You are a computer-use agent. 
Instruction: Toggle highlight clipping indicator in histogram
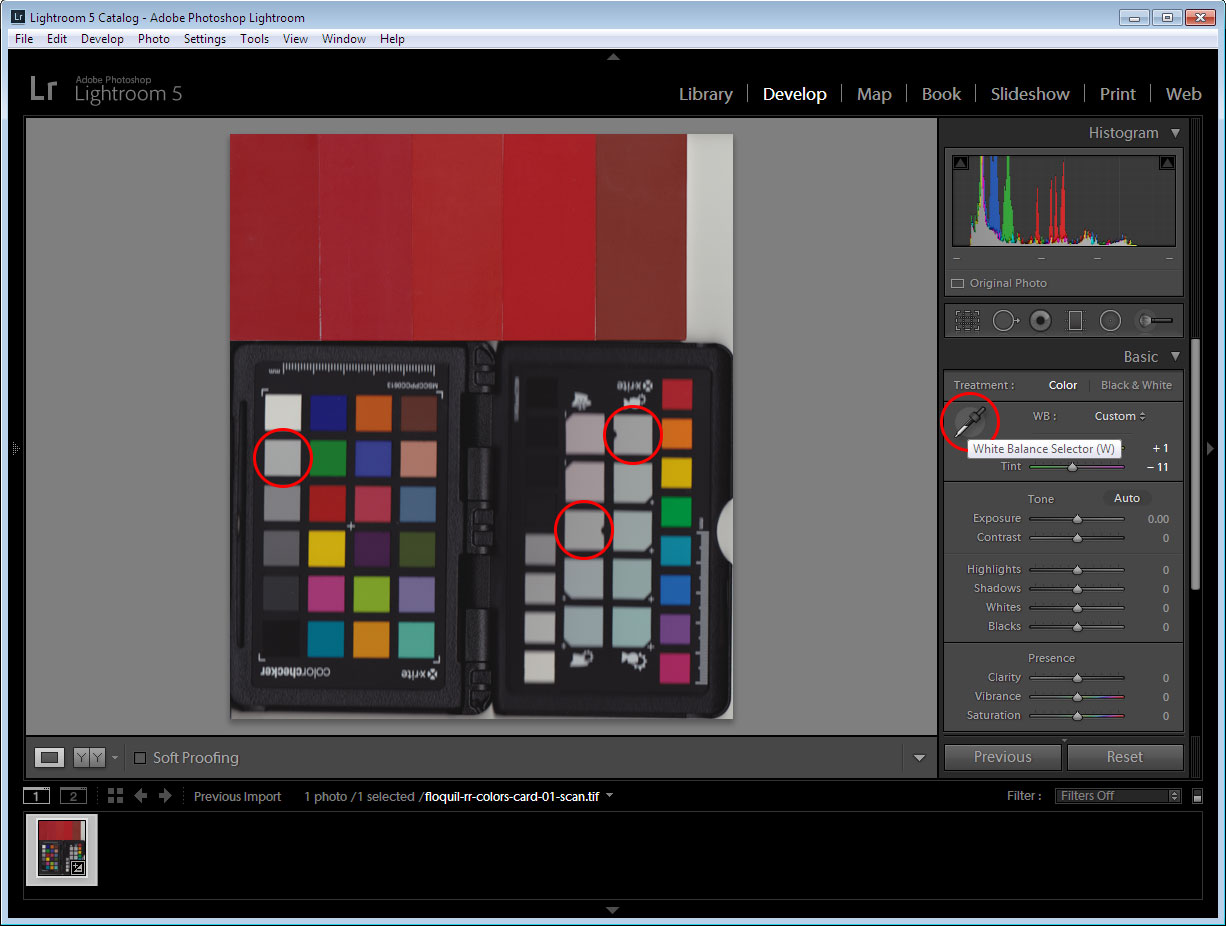click(1166, 163)
